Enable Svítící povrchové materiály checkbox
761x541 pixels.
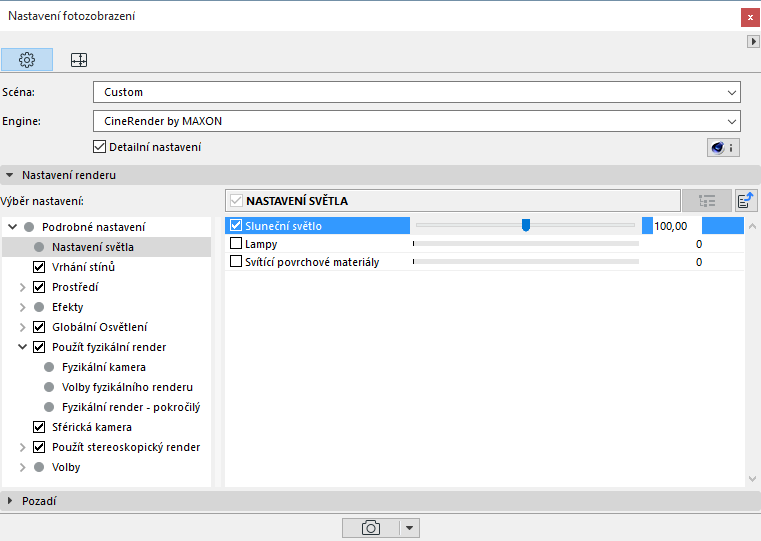(x=236, y=262)
